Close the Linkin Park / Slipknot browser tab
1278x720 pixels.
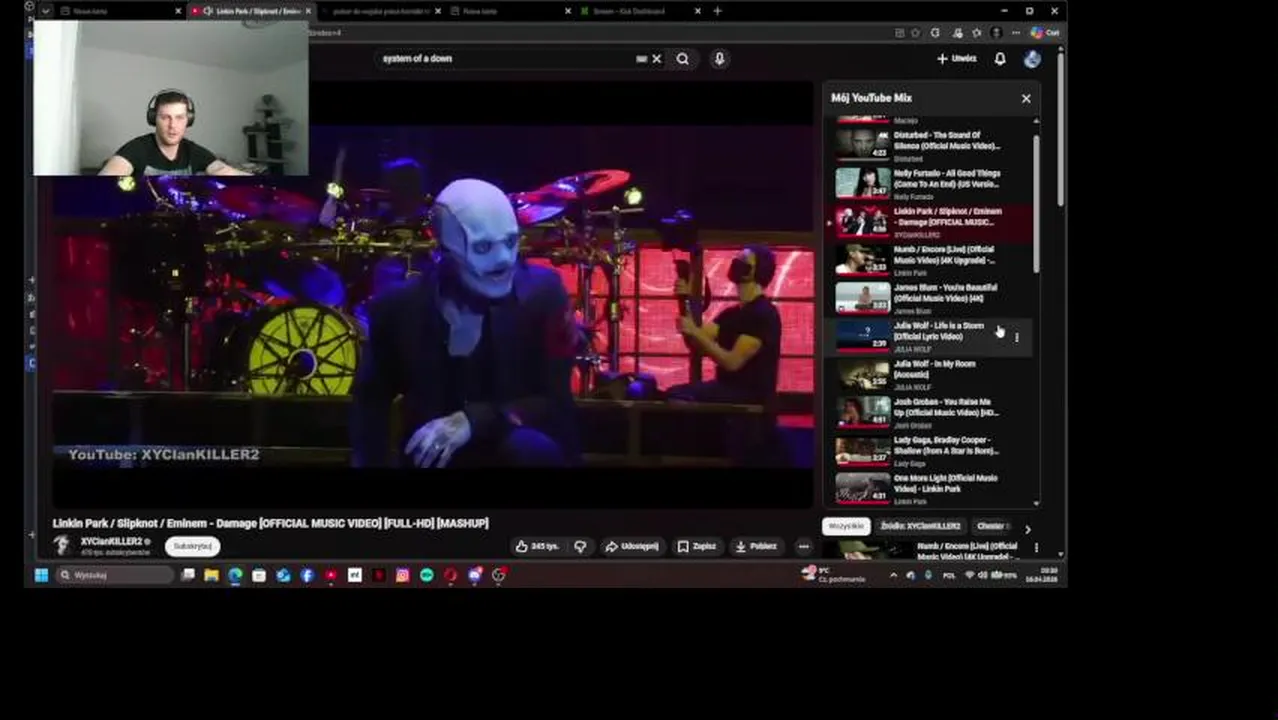308,11
